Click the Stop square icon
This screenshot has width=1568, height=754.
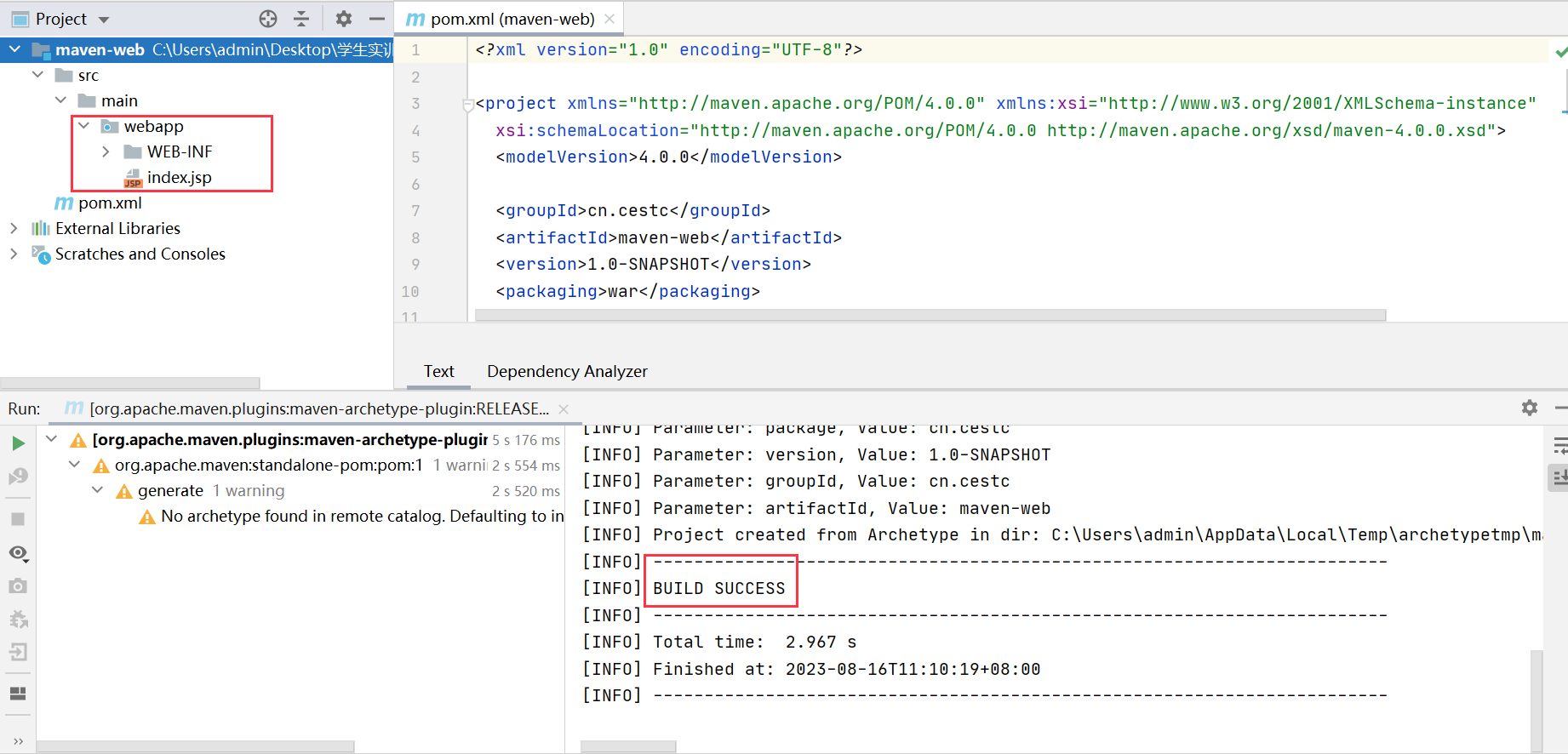(x=18, y=519)
